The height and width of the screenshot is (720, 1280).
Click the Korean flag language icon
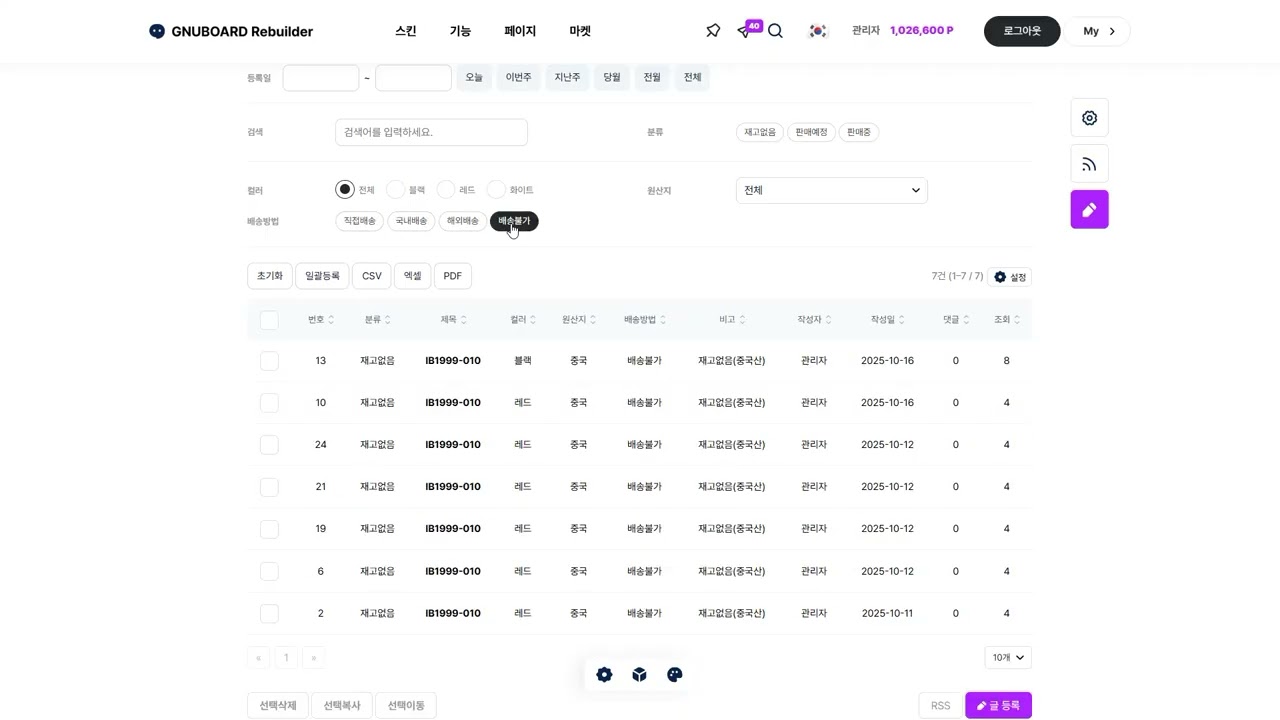[x=818, y=31]
